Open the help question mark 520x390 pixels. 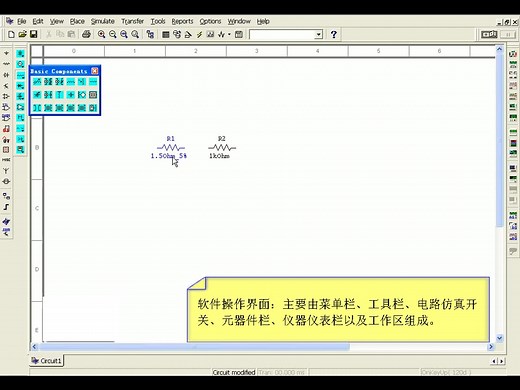[334, 34]
